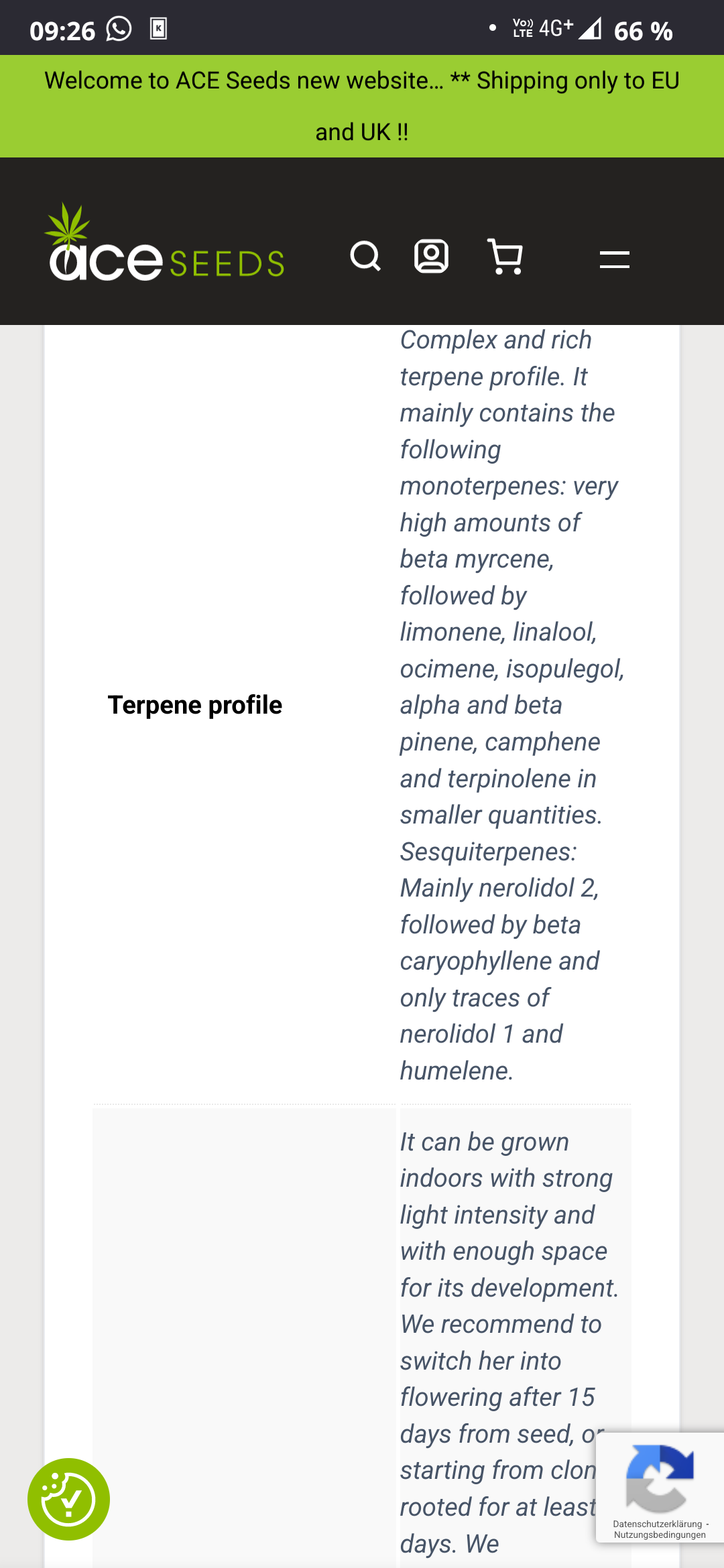Viewport: 724px width, 1568px height.
Task: Open the Nutzungsbedingungen link
Action: click(x=660, y=1535)
